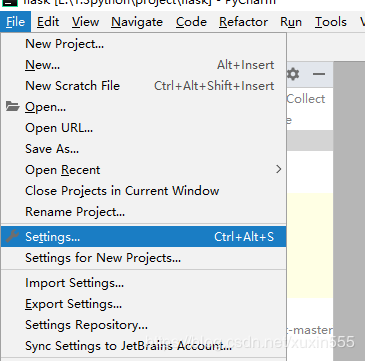Click the folder icon next to Open
The image size is (365, 361).
(13, 107)
